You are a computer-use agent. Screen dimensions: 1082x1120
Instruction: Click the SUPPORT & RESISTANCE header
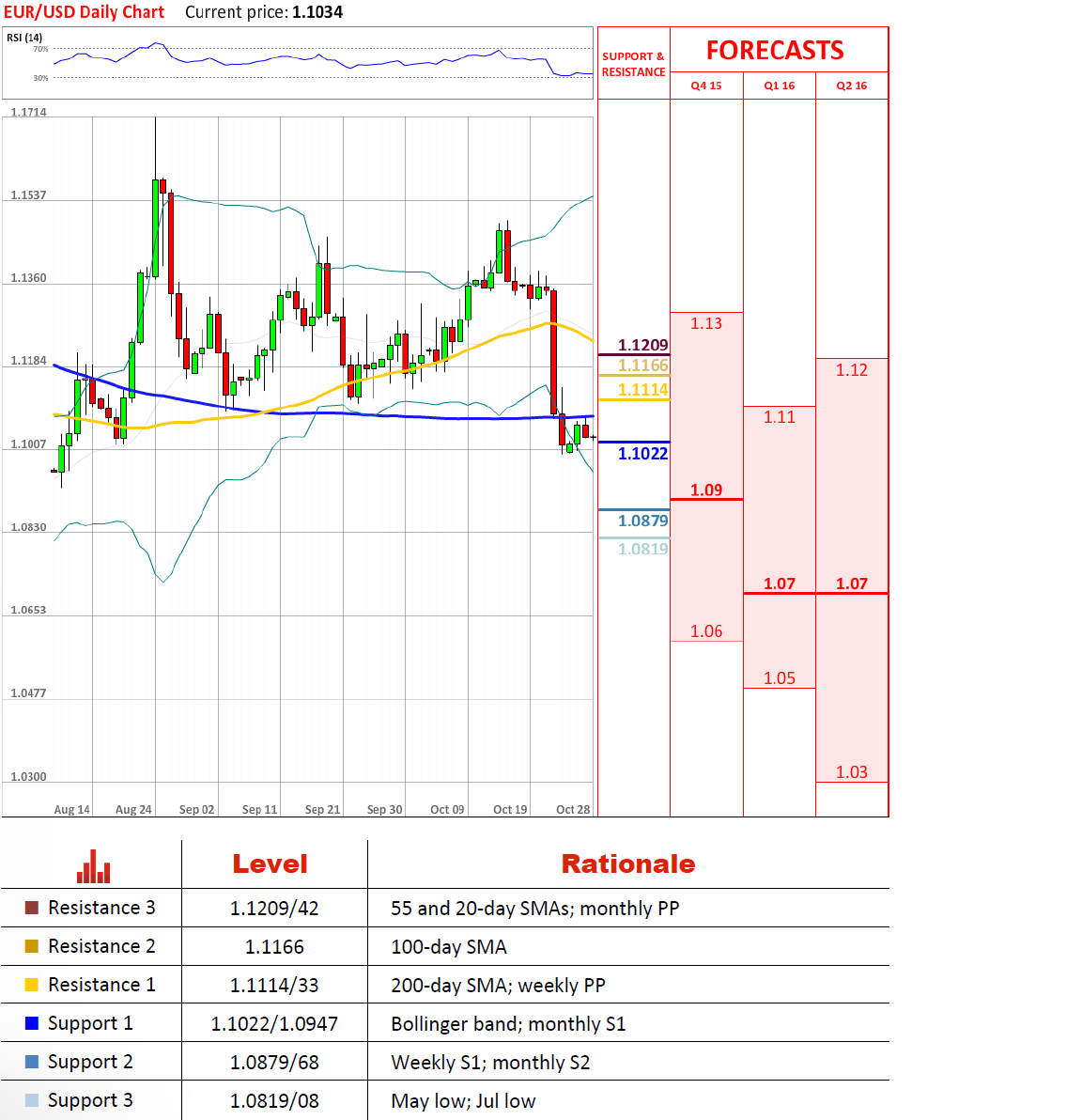[x=633, y=64]
